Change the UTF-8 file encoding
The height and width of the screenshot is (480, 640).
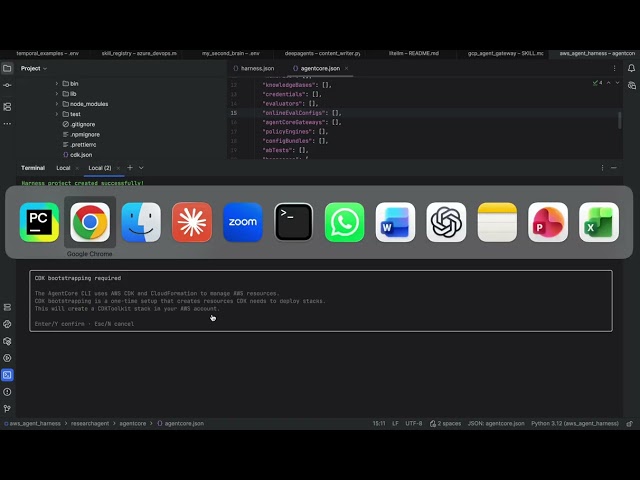point(413,424)
